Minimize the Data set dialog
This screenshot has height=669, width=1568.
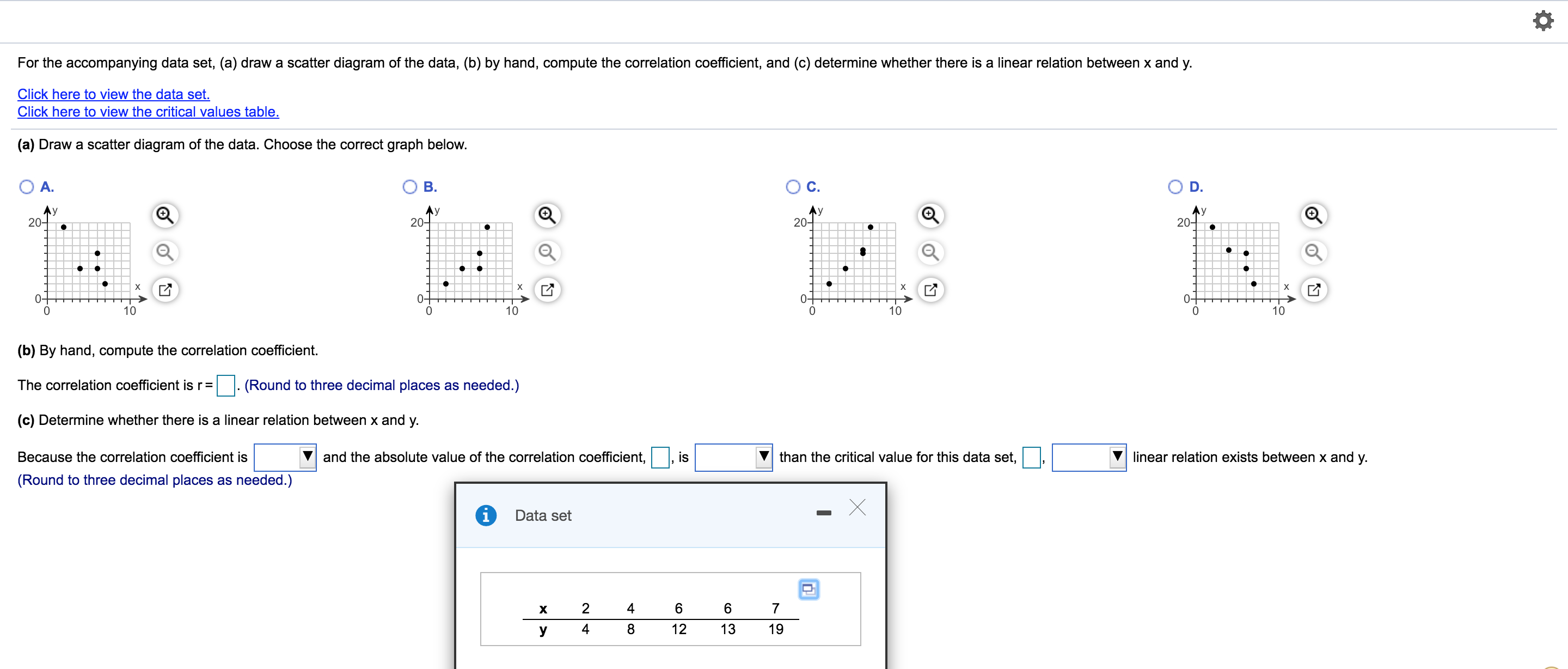[823, 513]
